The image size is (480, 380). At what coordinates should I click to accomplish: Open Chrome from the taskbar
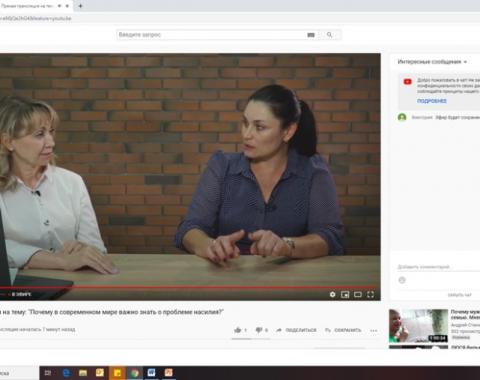tap(135, 373)
